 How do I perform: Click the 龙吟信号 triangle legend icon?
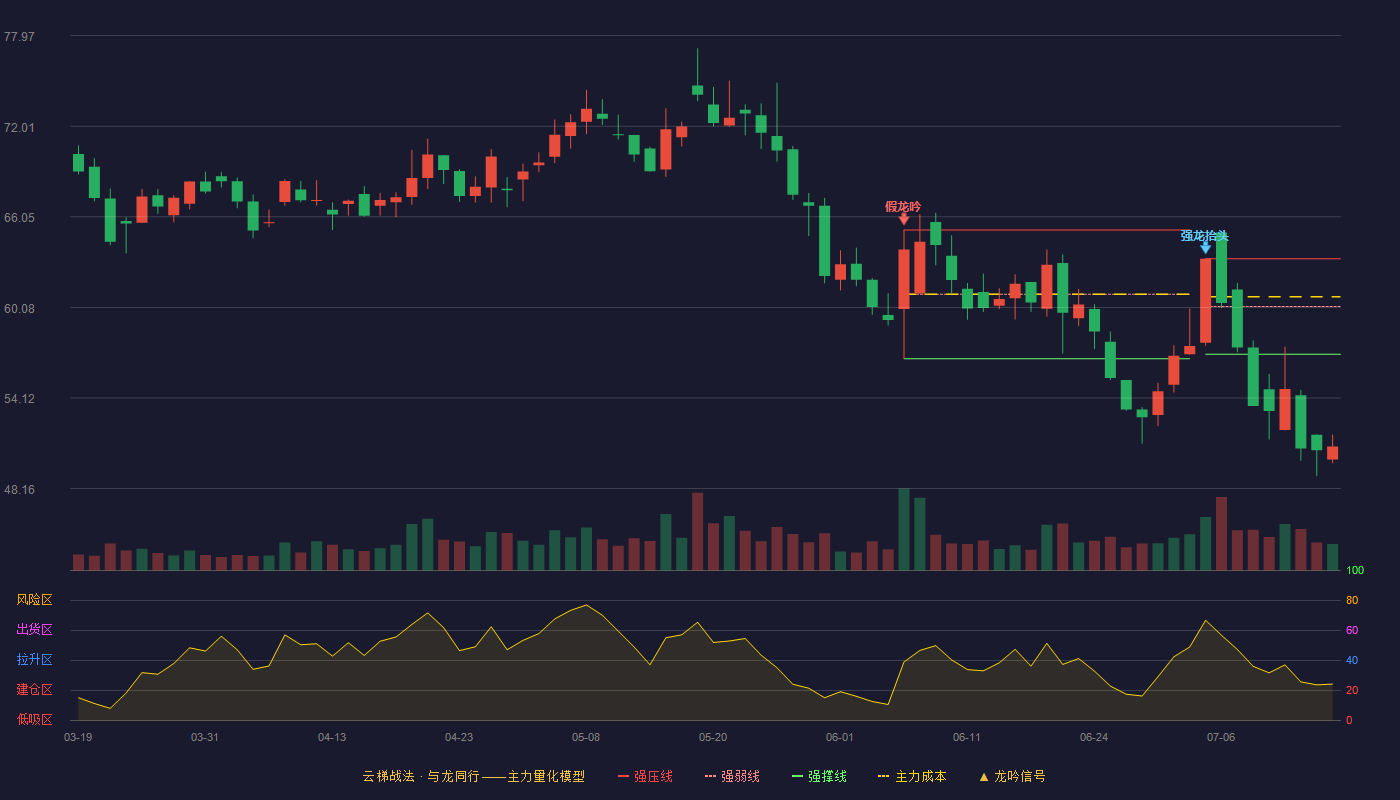[984, 776]
